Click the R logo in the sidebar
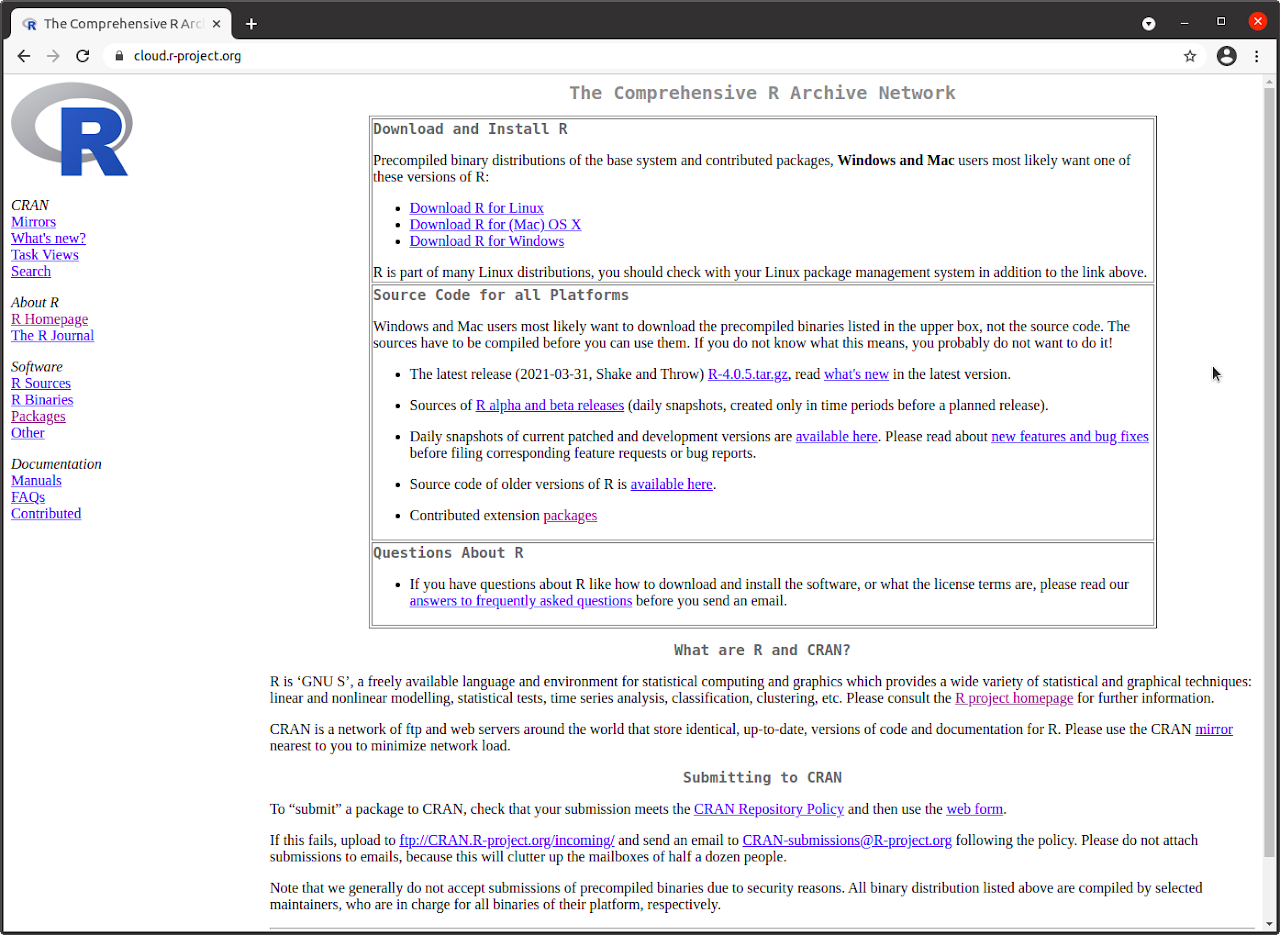Viewport: 1280px width, 935px height. 71,129
